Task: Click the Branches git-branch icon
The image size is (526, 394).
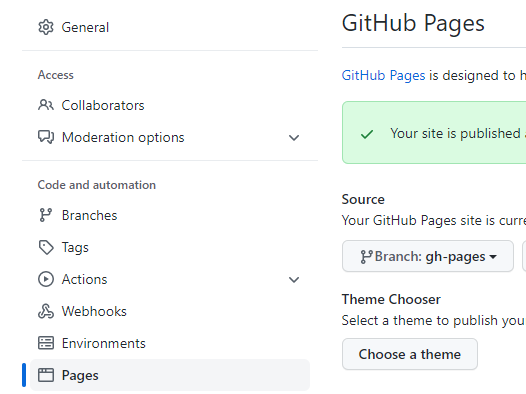Action: tap(46, 215)
